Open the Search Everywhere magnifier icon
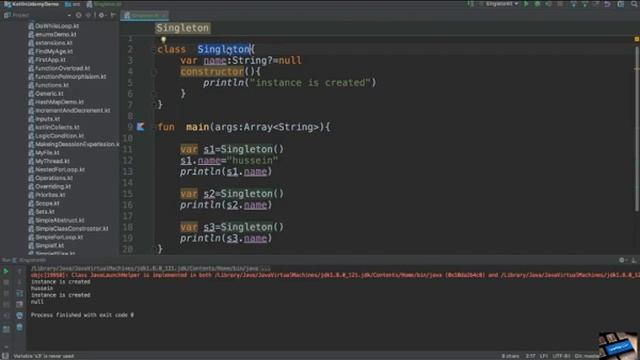 tap(634, 4)
